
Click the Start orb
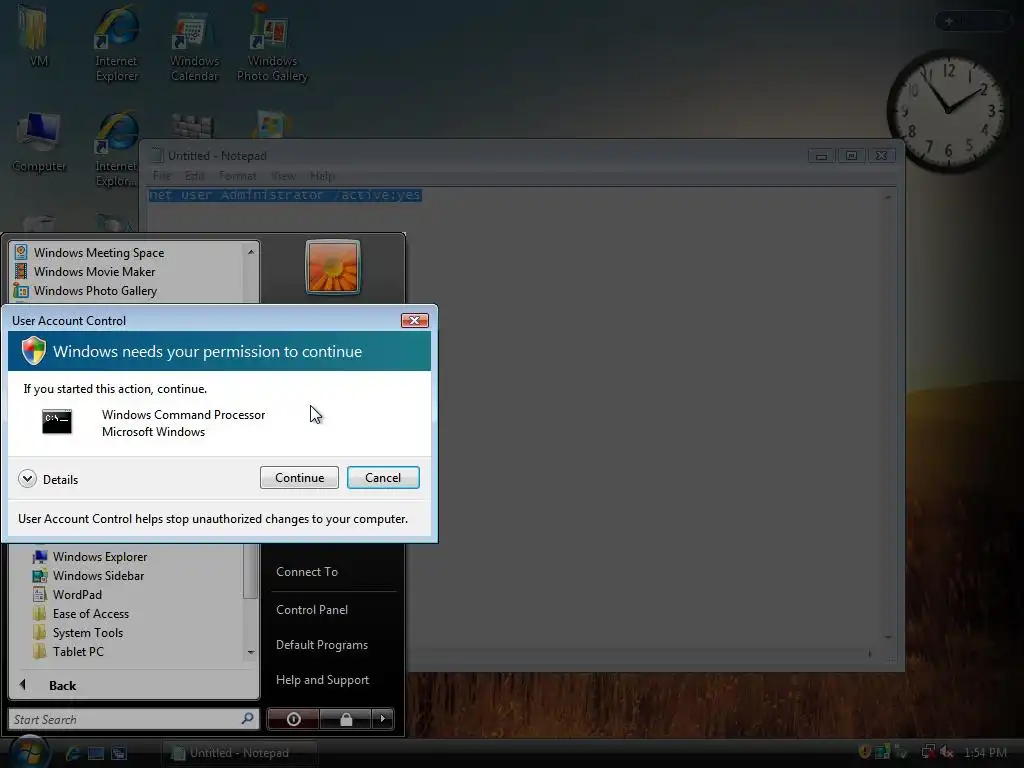tap(29, 752)
